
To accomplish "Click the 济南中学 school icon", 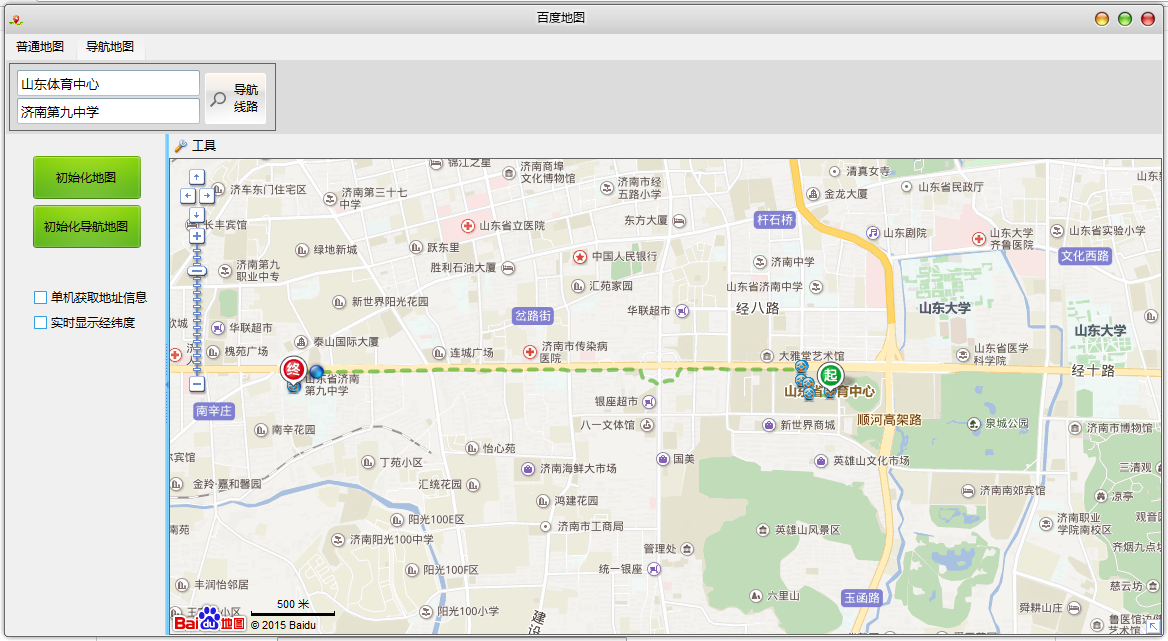I will pos(759,262).
